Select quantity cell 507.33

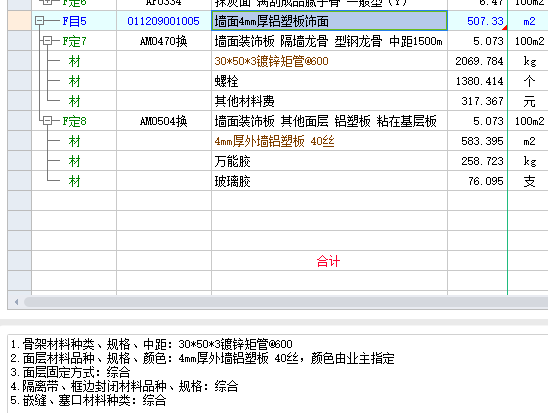[x=477, y=21]
